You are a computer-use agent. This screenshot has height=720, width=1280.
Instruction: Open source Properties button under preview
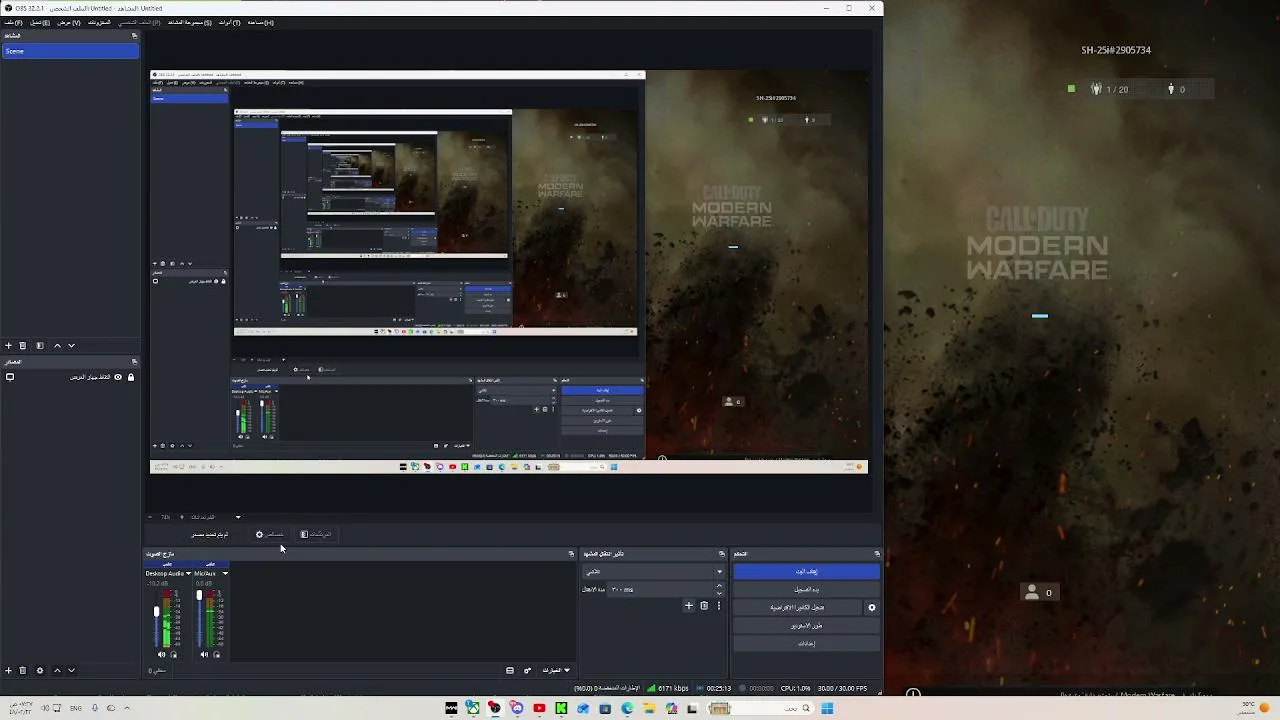270,534
